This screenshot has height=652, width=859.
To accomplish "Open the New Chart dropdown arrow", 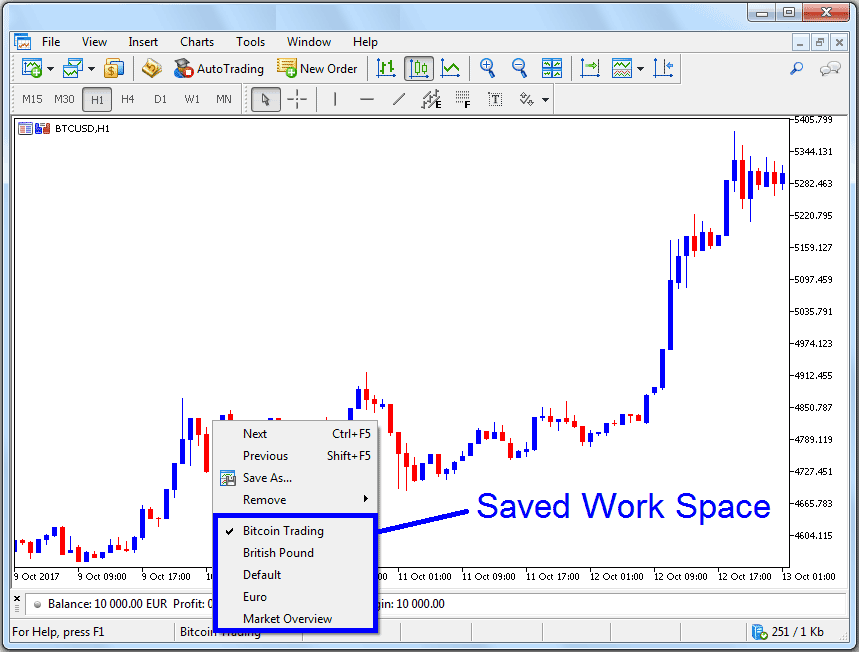I will pos(50,68).
